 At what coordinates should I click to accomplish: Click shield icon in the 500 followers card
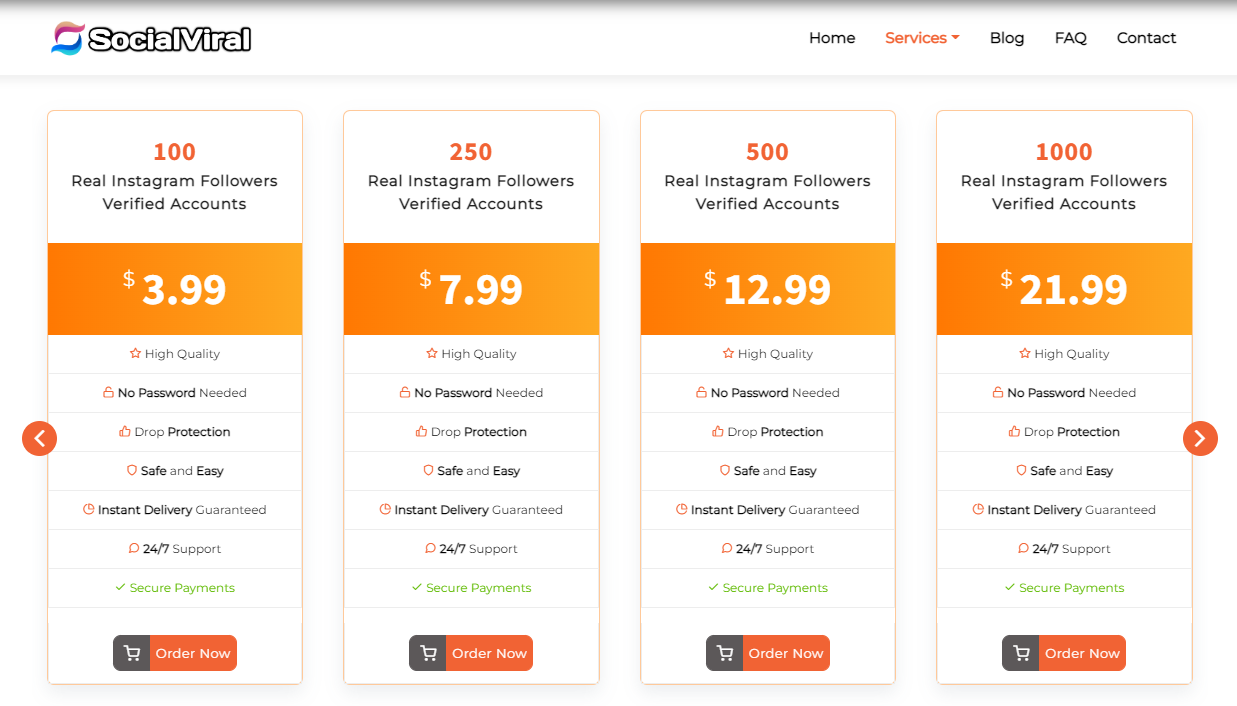[725, 470]
